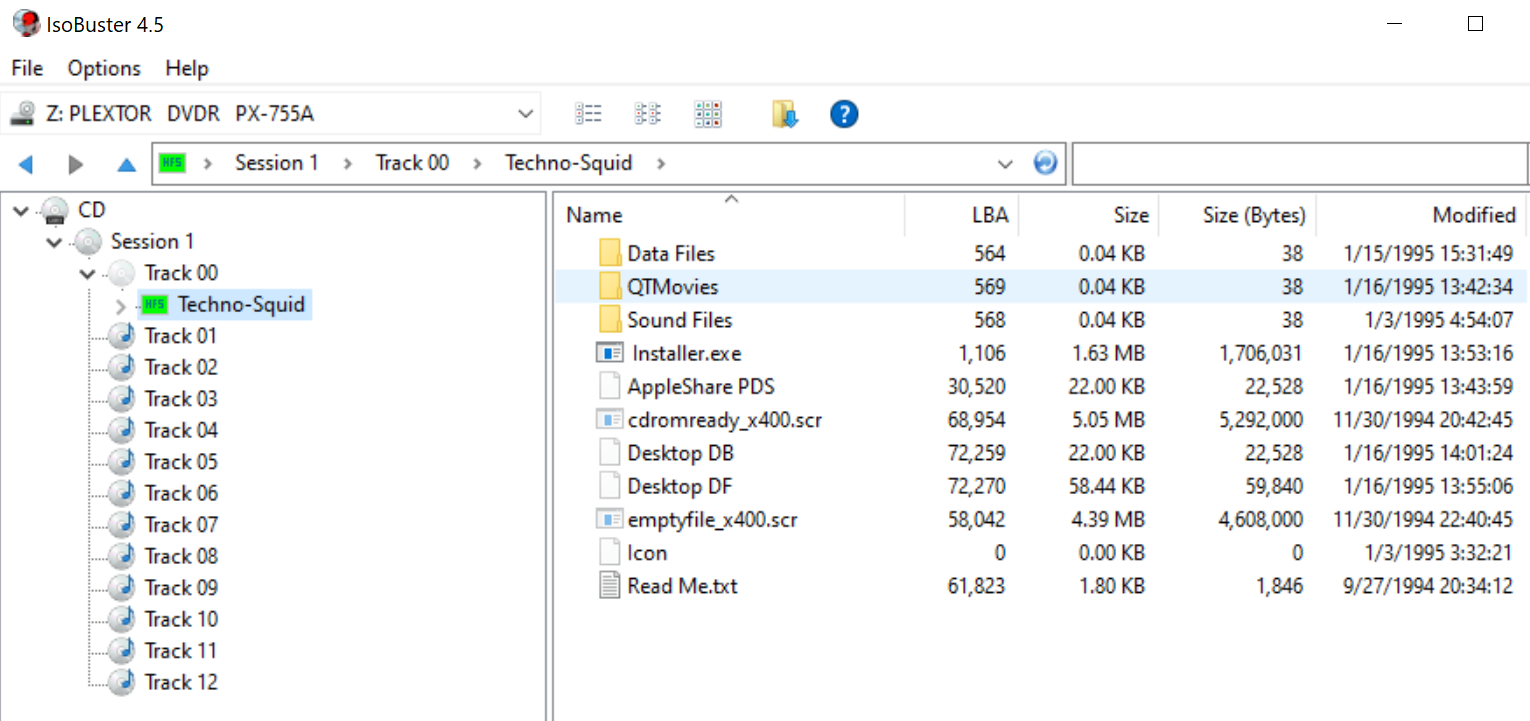Screen dimensions: 1530x721
Task: Select Track 10 in the tree
Action: tap(181, 619)
